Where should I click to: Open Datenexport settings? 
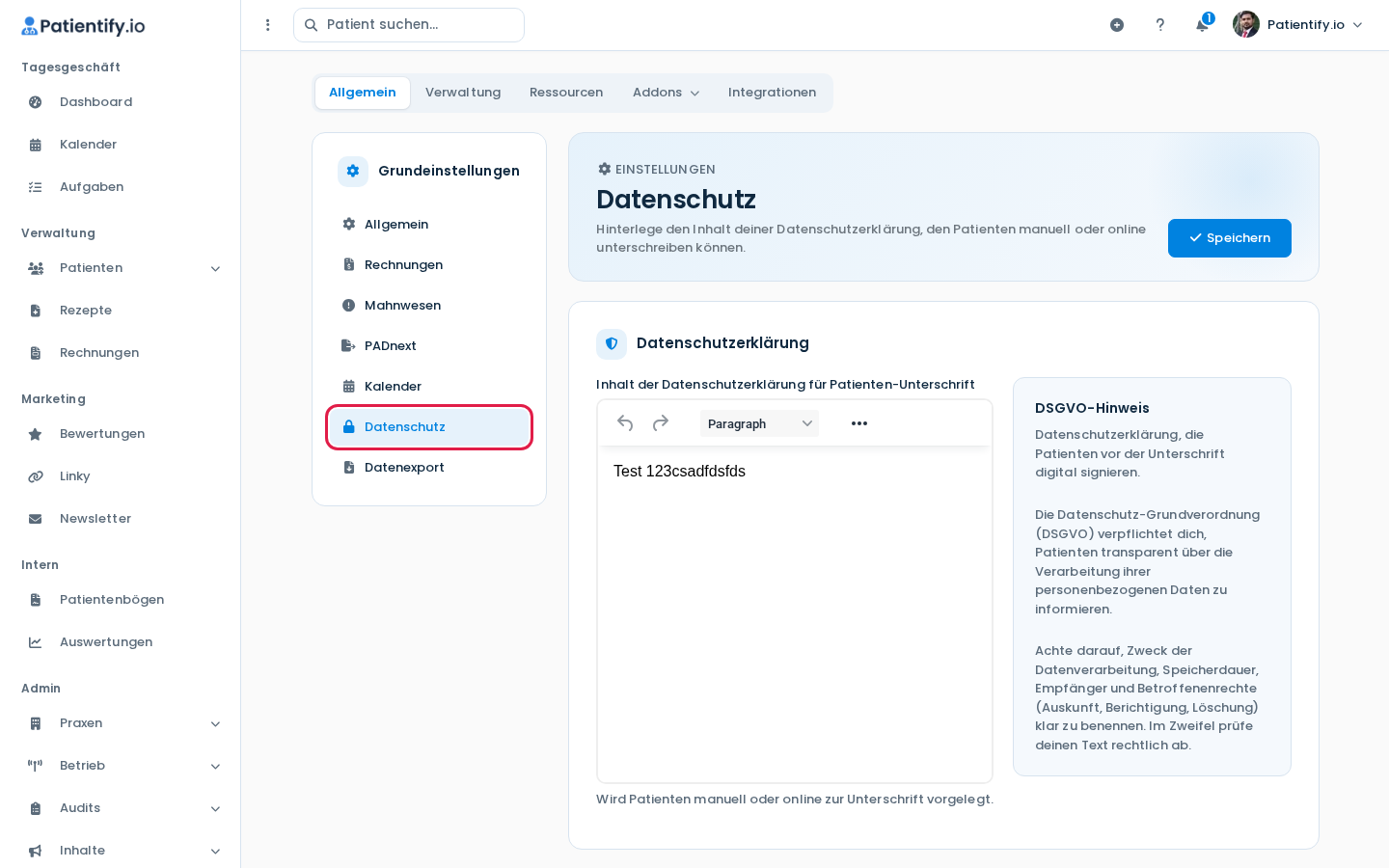pos(429,468)
